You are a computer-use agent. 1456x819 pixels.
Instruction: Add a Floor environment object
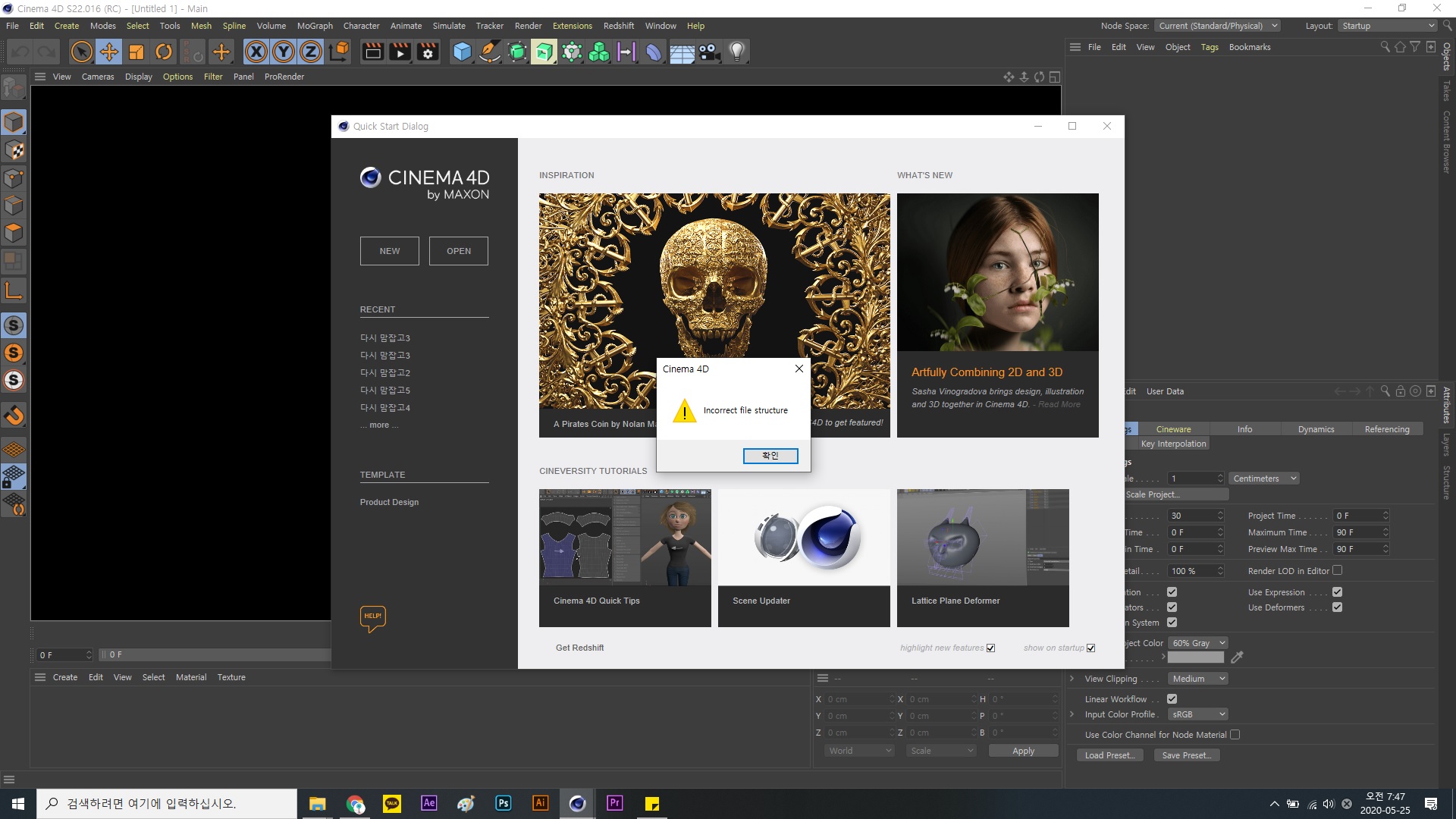[682, 52]
